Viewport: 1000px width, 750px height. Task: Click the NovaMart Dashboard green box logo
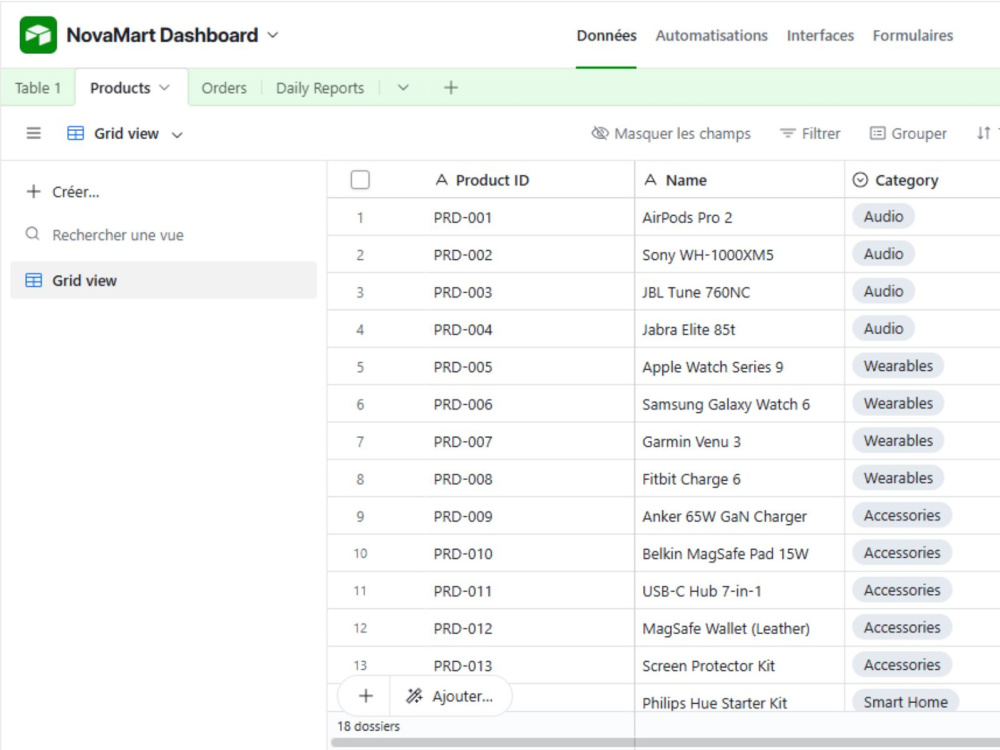tap(38, 35)
